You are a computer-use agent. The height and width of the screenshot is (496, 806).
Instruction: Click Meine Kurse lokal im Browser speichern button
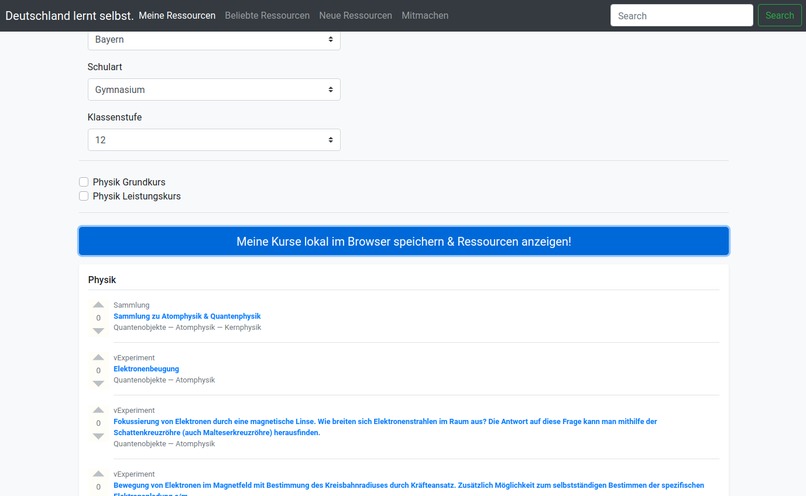tap(404, 241)
